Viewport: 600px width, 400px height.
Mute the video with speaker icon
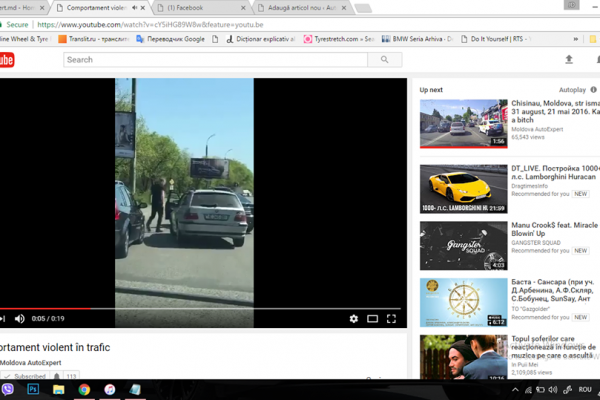20,318
